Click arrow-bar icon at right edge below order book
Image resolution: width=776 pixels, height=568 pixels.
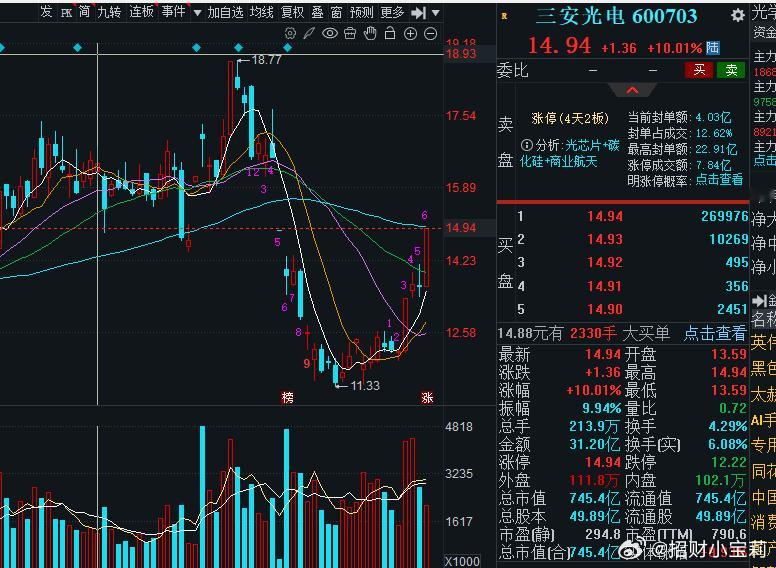pos(758,300)
